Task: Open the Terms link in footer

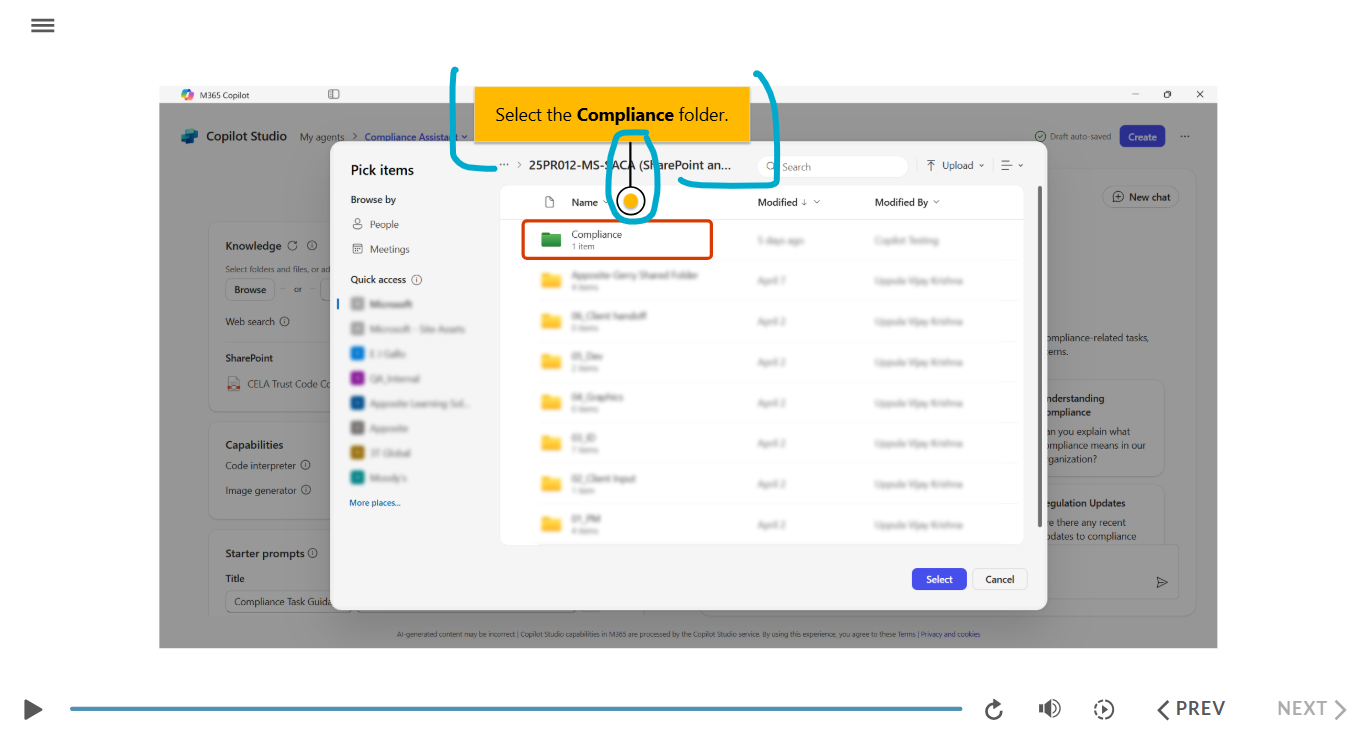Action: click(x=906, y=634)
